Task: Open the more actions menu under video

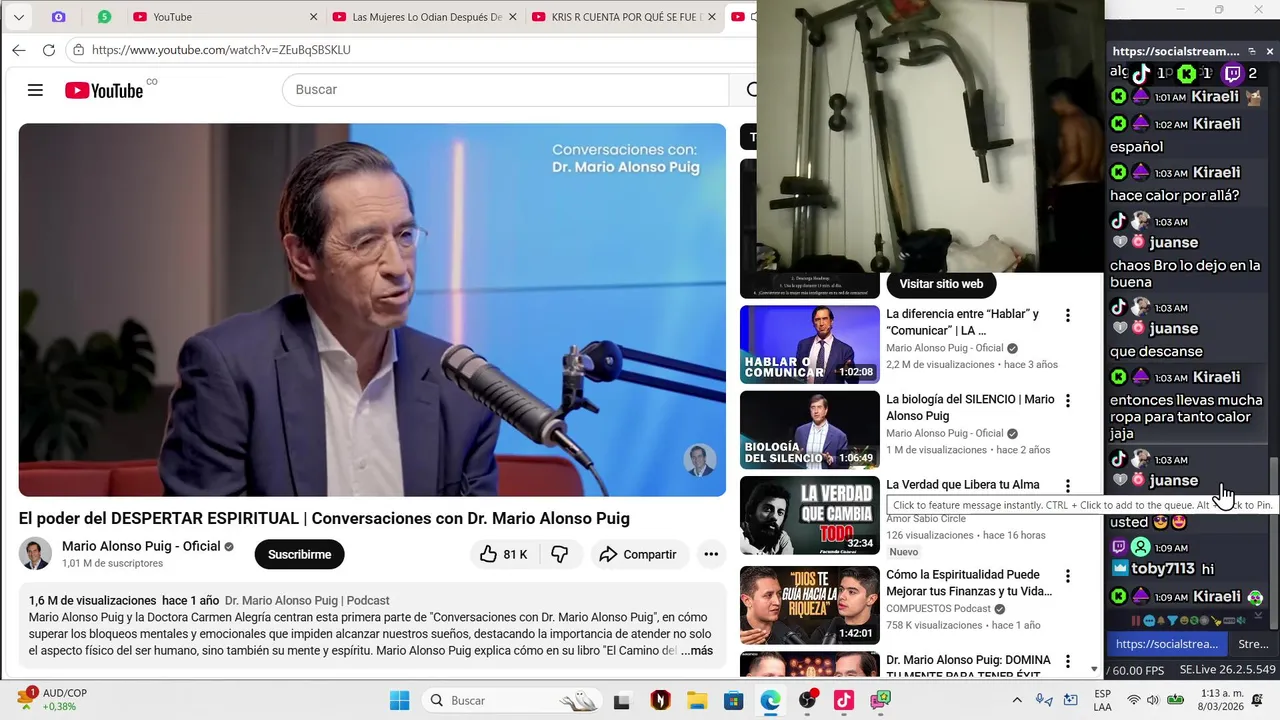Action: [x=711, y=554]
